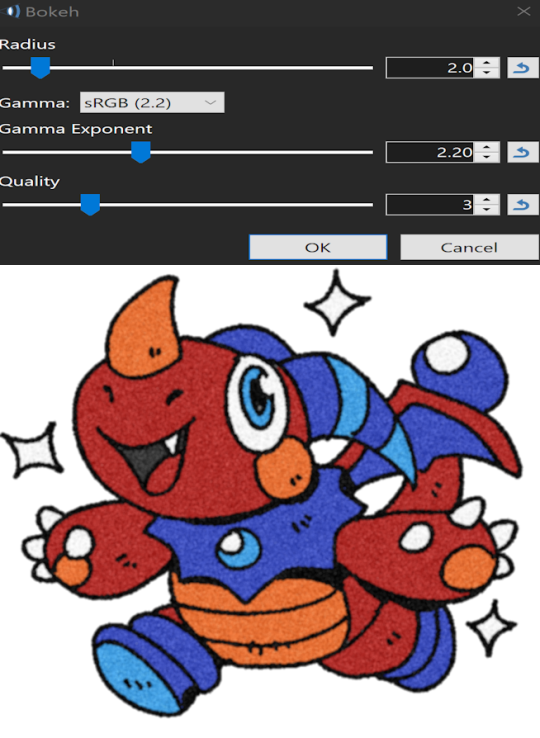Cancel the Bokeh effect
This screenshot has width=540, height=738.
pos(469,247)
